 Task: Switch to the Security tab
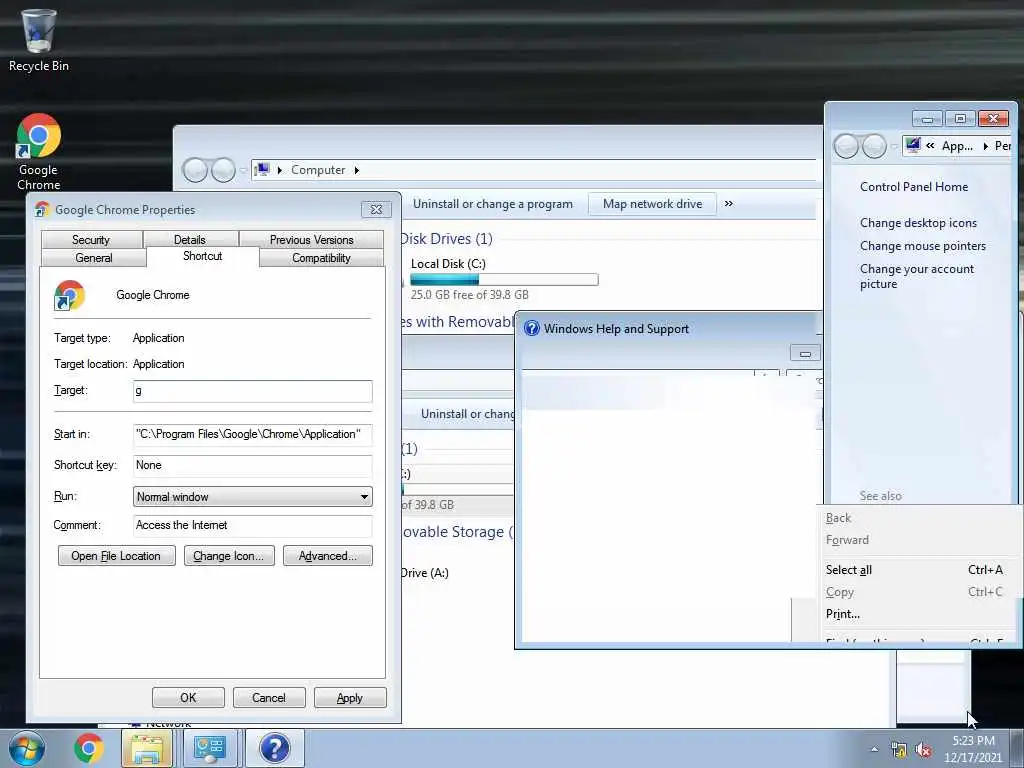pyautogui.click(x=91, y=239)
